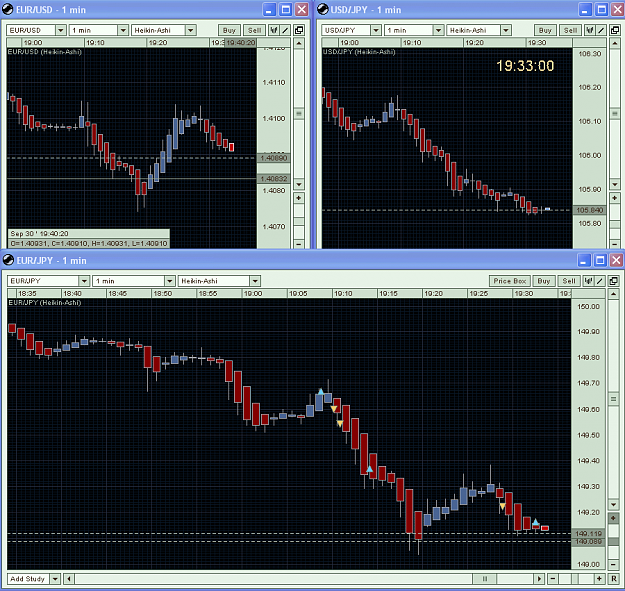Click the horizontal scroll left arrow in EUR/JPY window
625x591 pixels.
coord(69,579)
